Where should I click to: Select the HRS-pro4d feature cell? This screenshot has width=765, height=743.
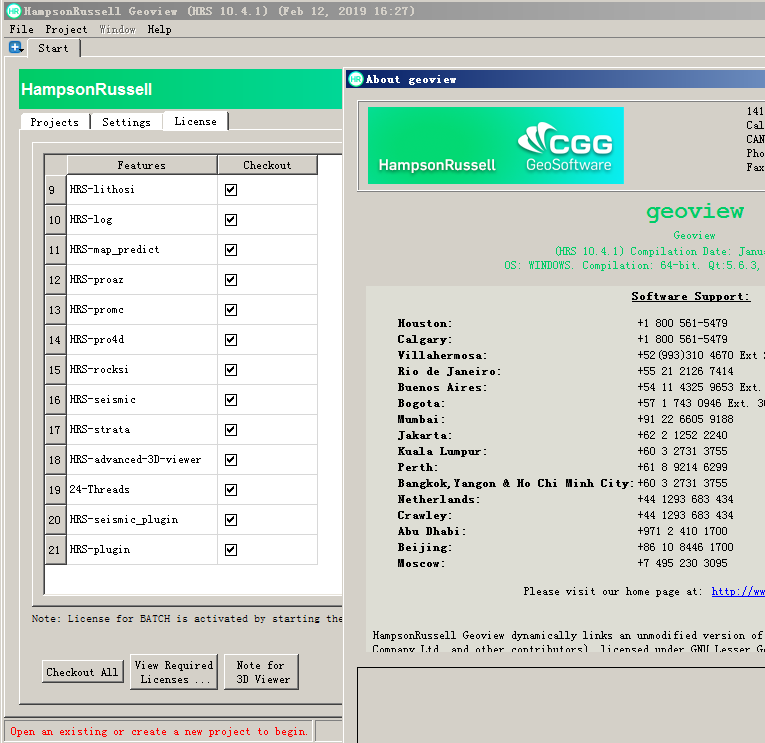pyautogui.click(x=141, y=340)
